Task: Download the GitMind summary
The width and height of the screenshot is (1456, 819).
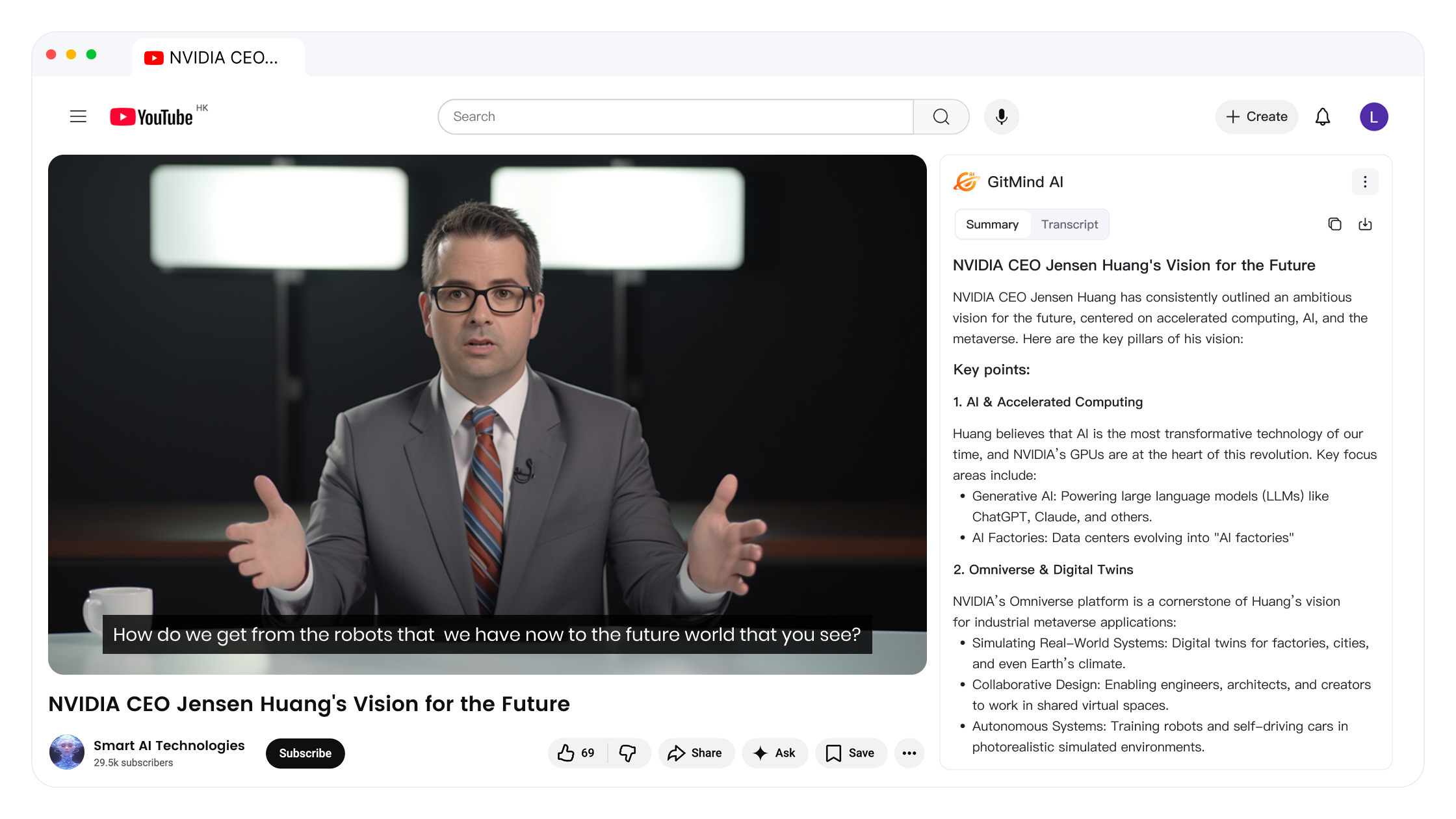Action: pos(1365,224)
